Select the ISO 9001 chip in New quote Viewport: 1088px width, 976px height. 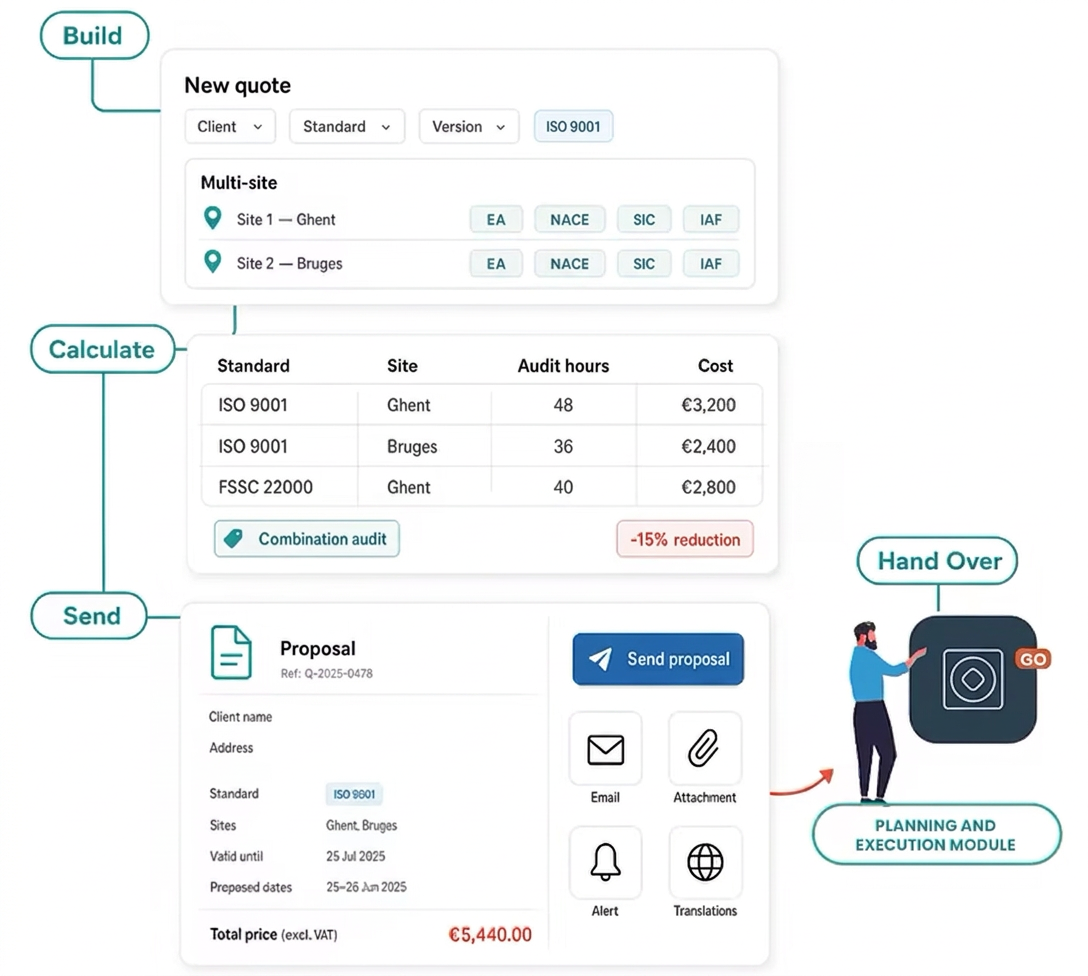(x=573, y=127)
